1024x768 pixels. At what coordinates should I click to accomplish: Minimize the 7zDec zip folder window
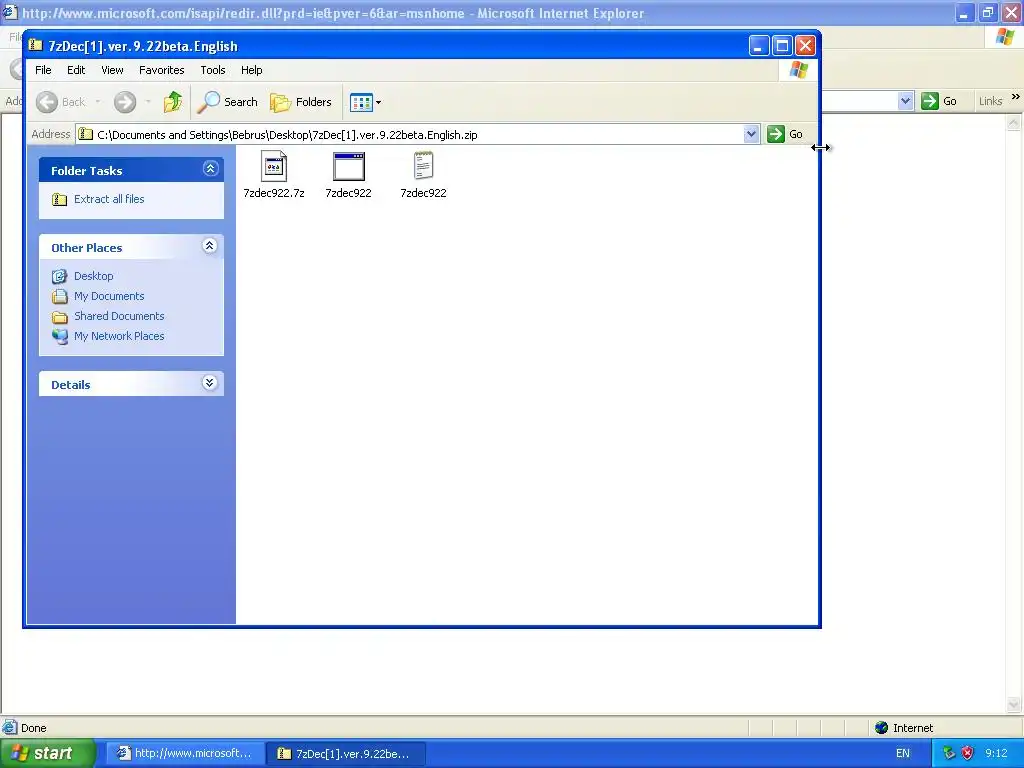coord(758,46)
